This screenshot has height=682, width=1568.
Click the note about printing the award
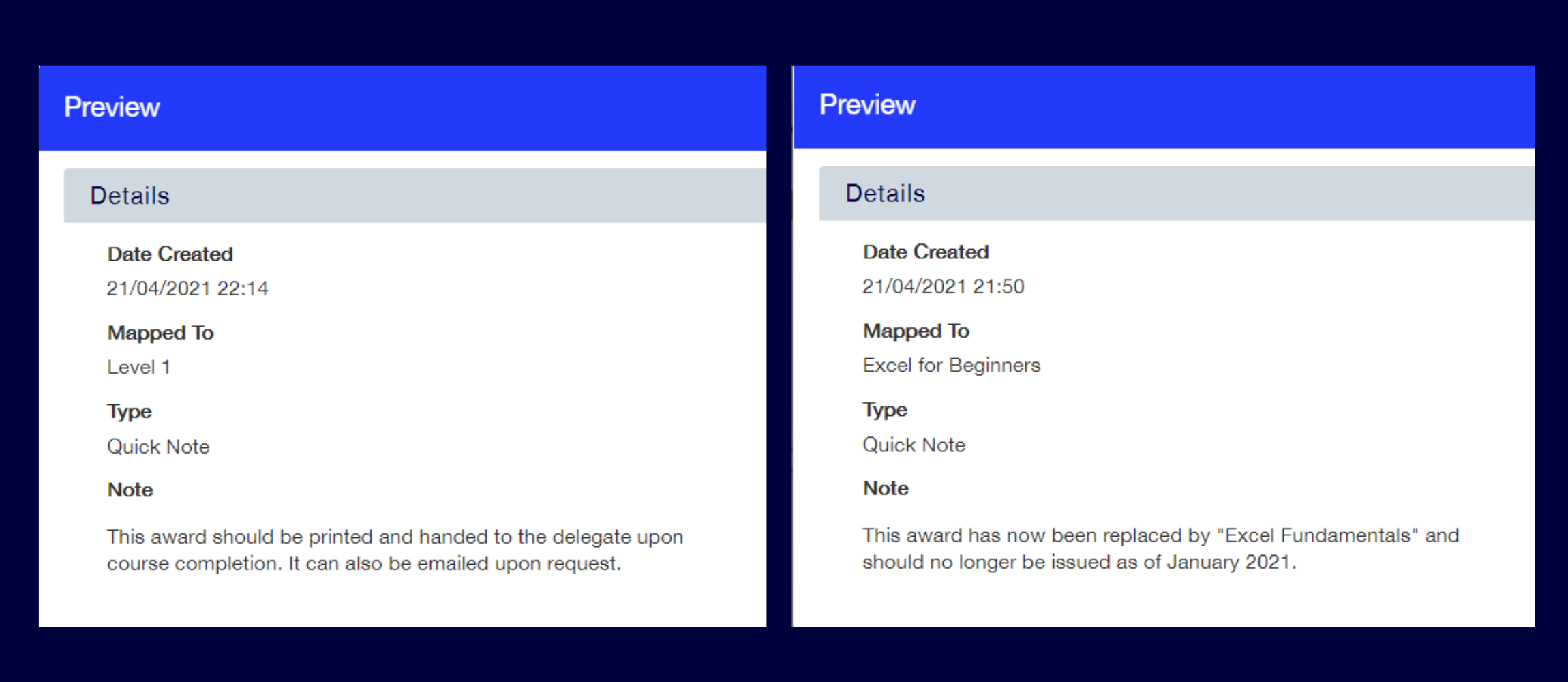coord(395,550)
